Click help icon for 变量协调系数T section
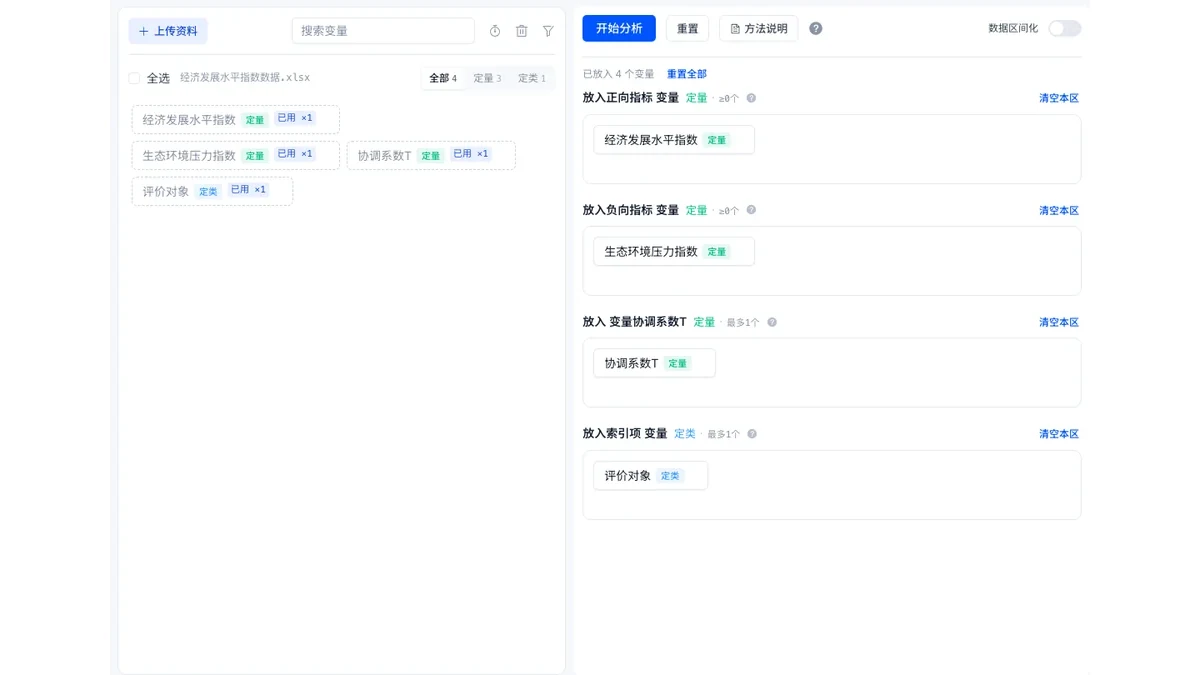This screenshot has width=1200, height=675. coord(771,322)
